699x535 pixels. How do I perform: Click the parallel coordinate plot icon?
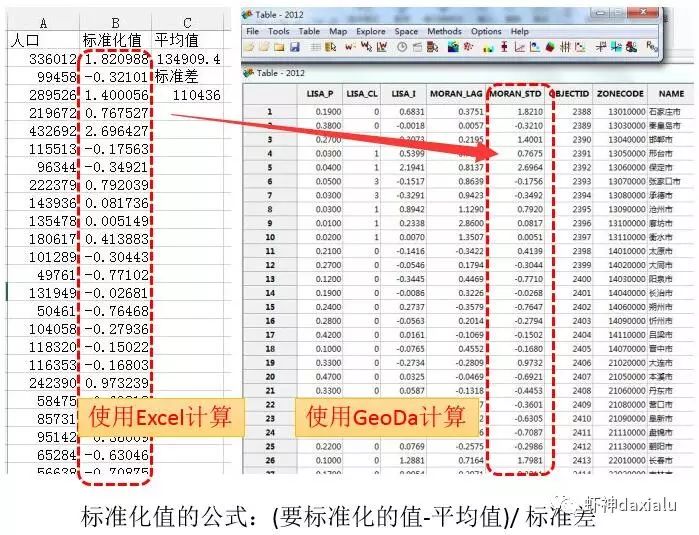[565, 47]
